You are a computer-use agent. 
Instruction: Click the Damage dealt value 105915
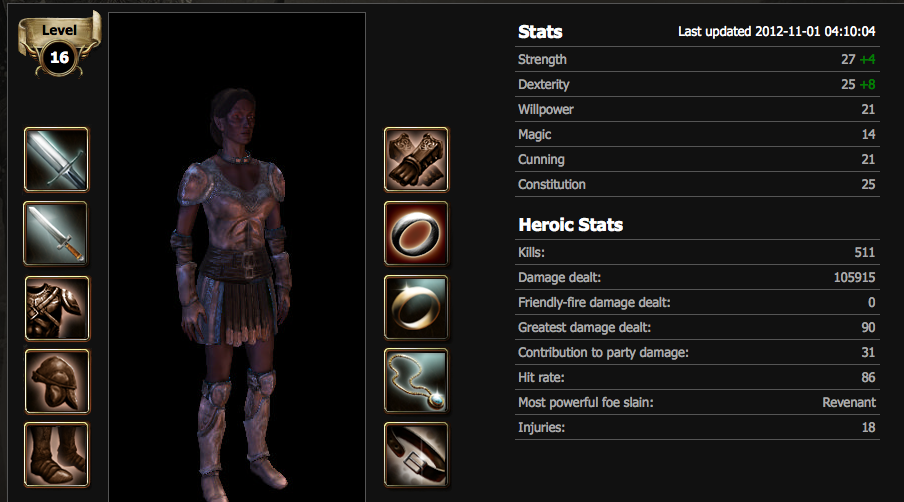[854, 277]
